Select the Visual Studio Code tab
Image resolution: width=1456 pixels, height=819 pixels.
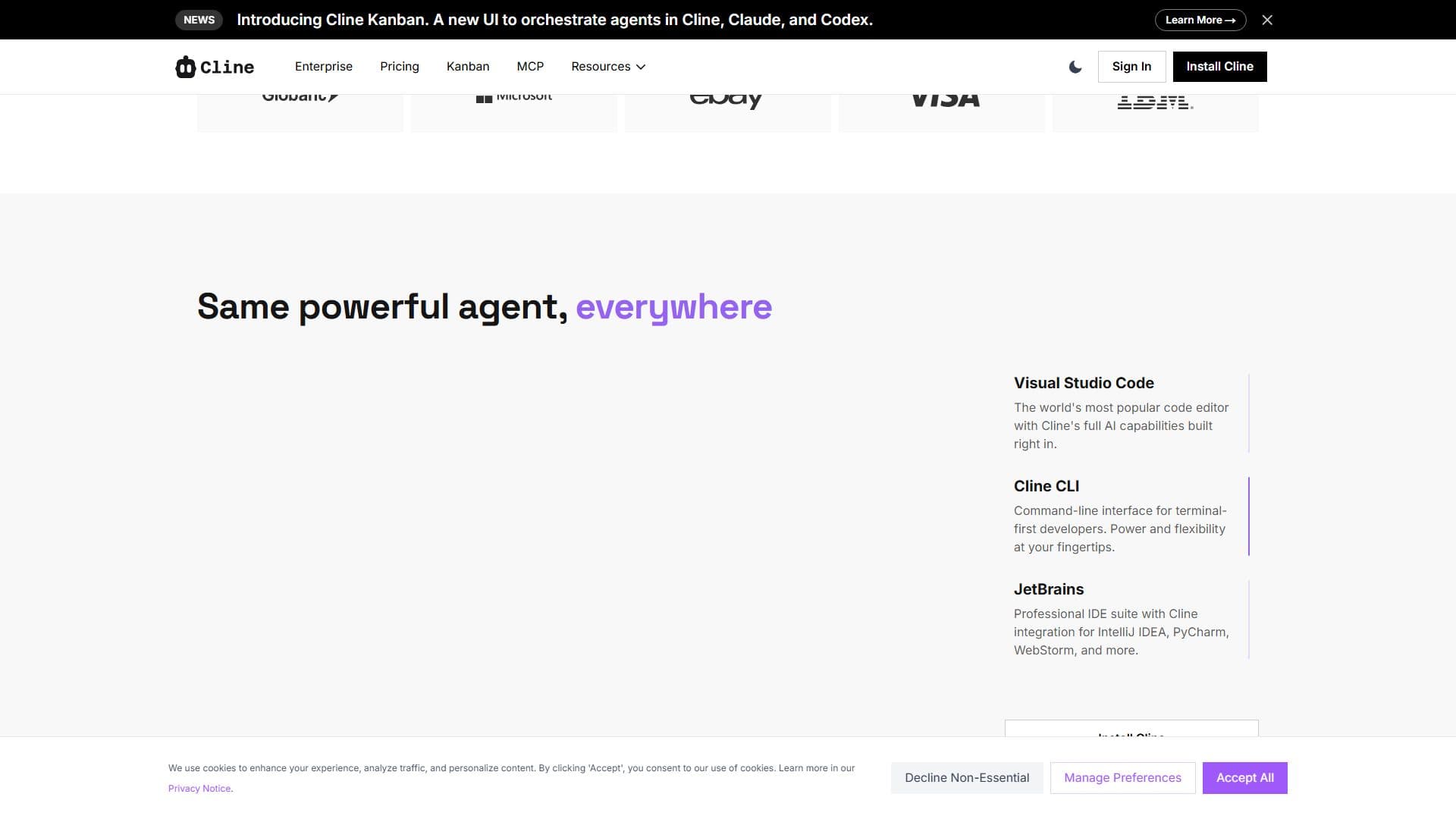(1131, 413)
